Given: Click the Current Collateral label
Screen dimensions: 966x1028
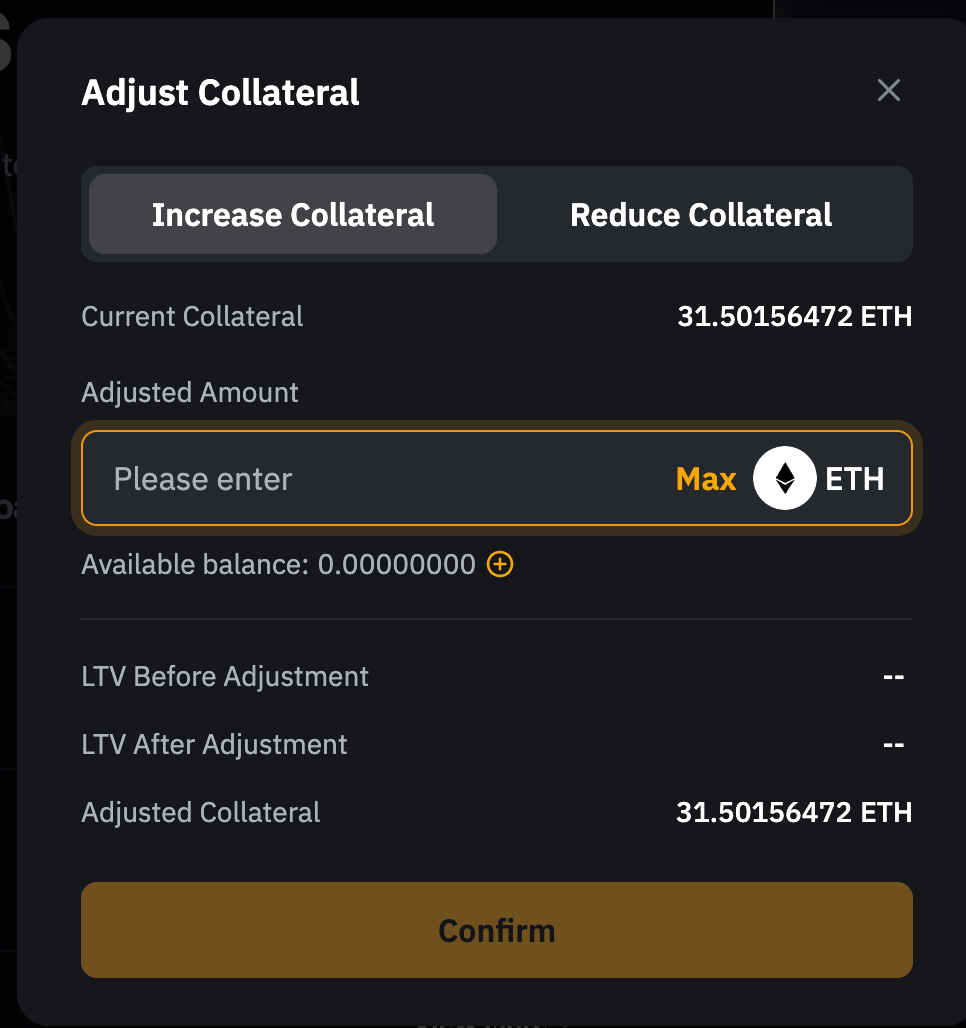Looking at the screenshot, I should coord(192,317).
